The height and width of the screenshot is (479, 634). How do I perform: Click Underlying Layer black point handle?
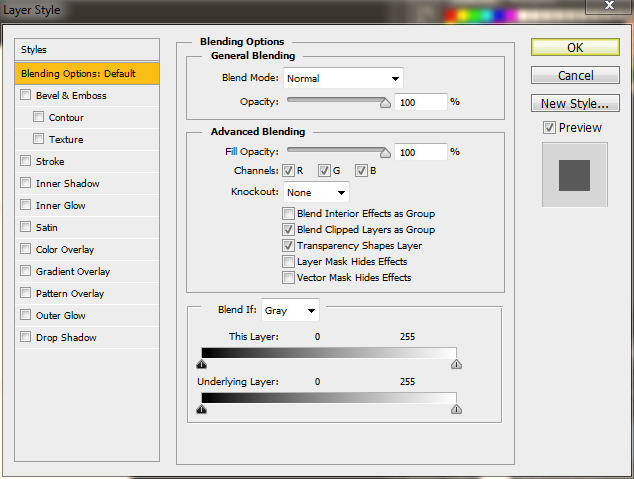point(201,409)
